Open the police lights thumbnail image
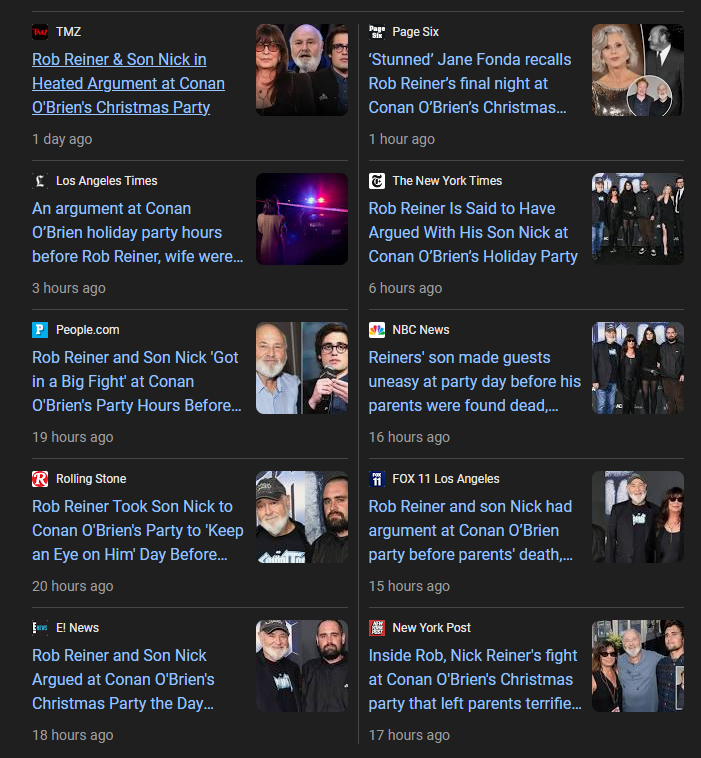The image size is (701, 758). tap(302, 219)
